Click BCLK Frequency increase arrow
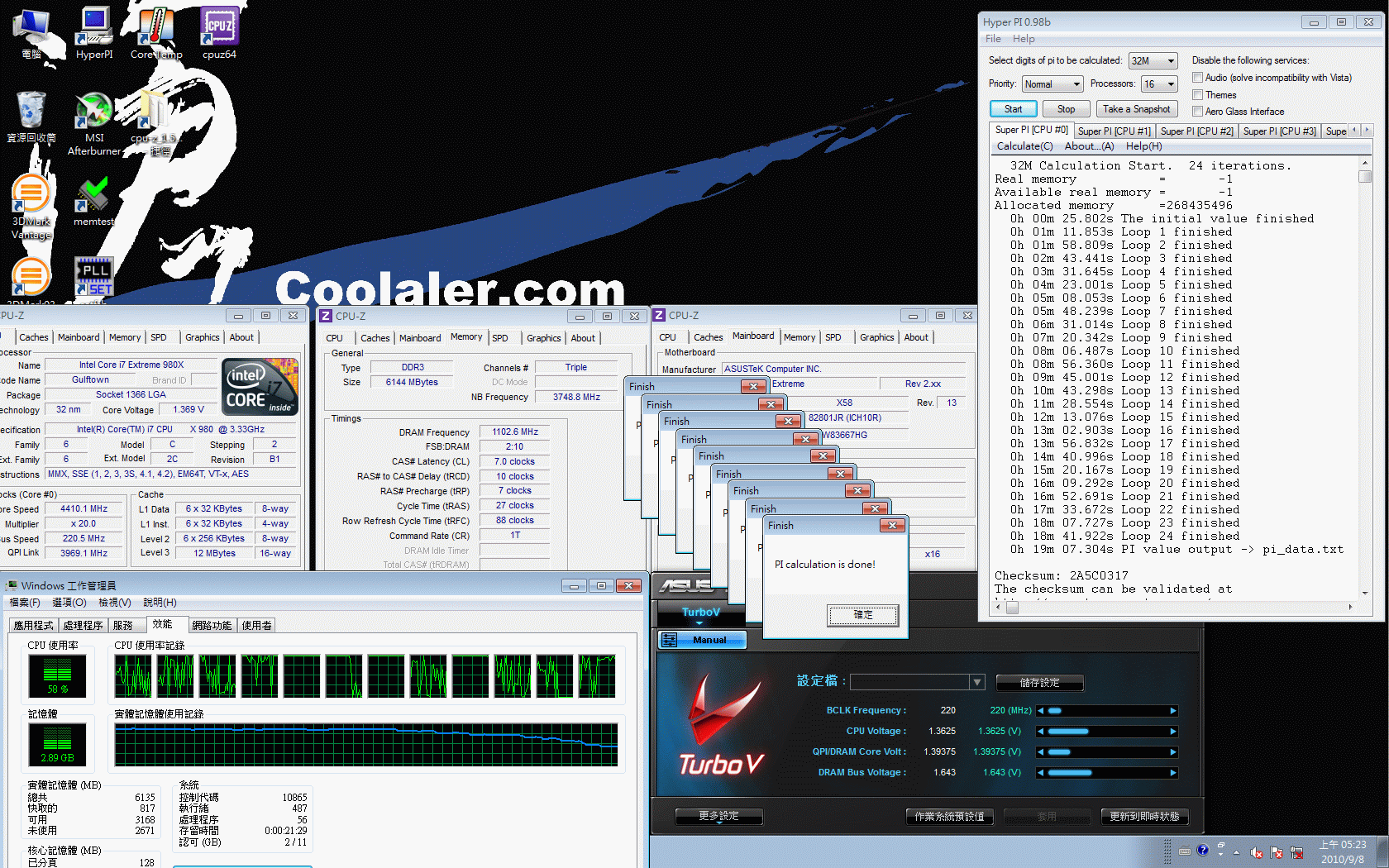Viewport: 1389px width, 868px height. point(1173,711)
